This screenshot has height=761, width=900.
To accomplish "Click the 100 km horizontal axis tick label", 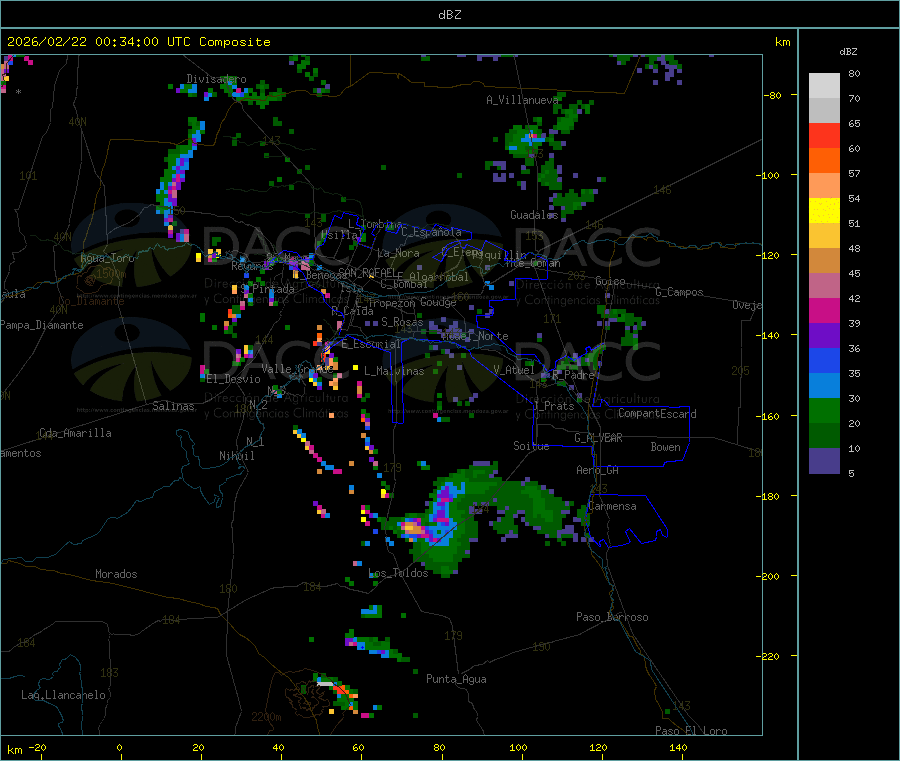I will [x=518, y=747].
